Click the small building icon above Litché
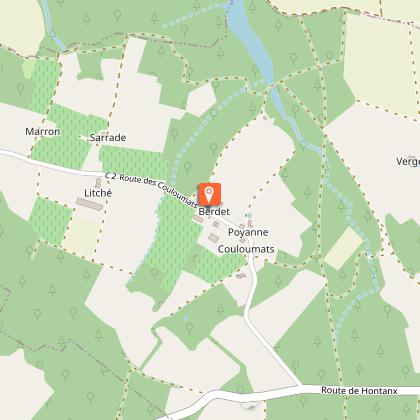Image resolution: width=420 pixels, height=420 pixels. tap(98, 182)
